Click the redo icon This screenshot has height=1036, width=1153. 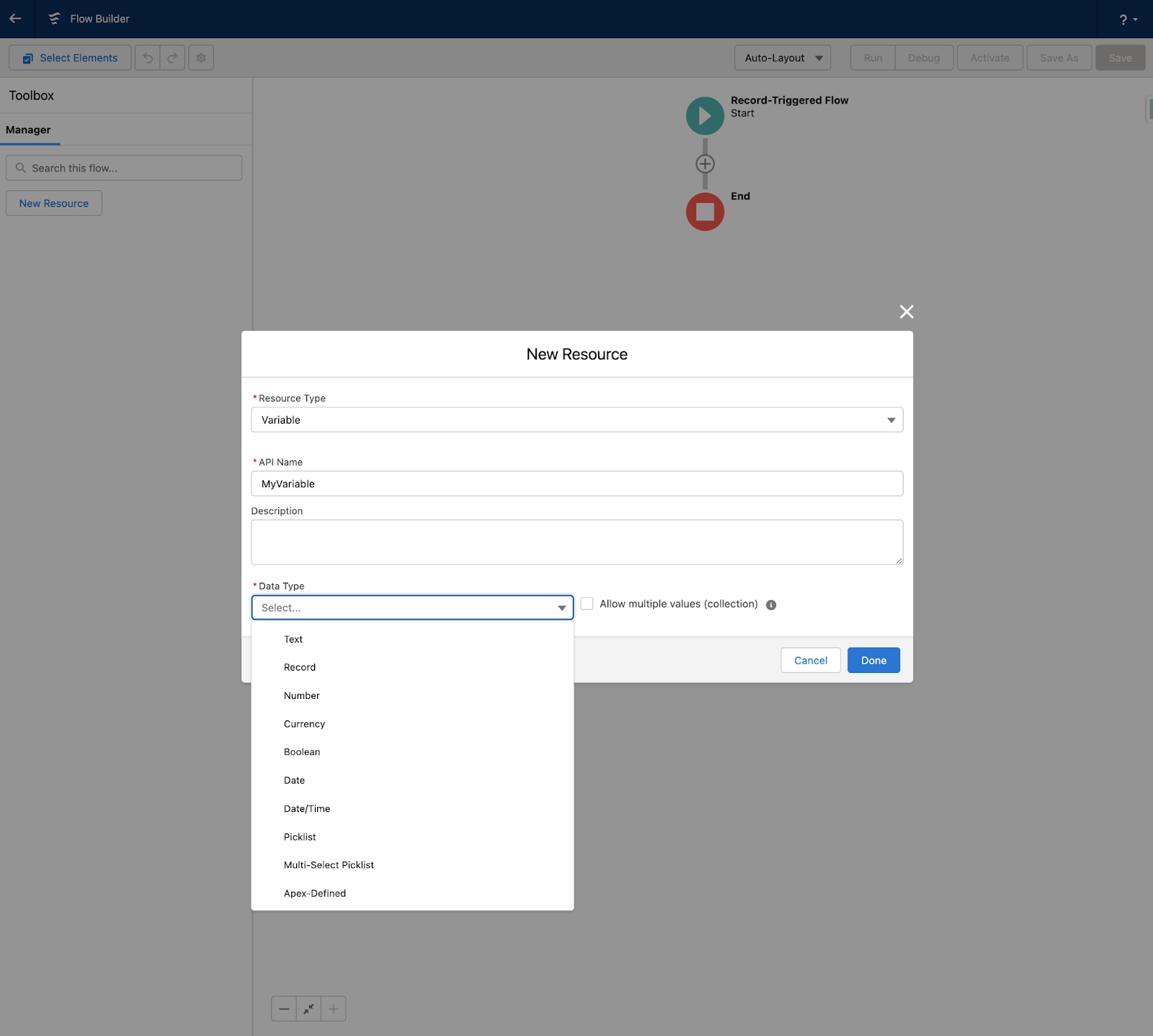[172, 57]
